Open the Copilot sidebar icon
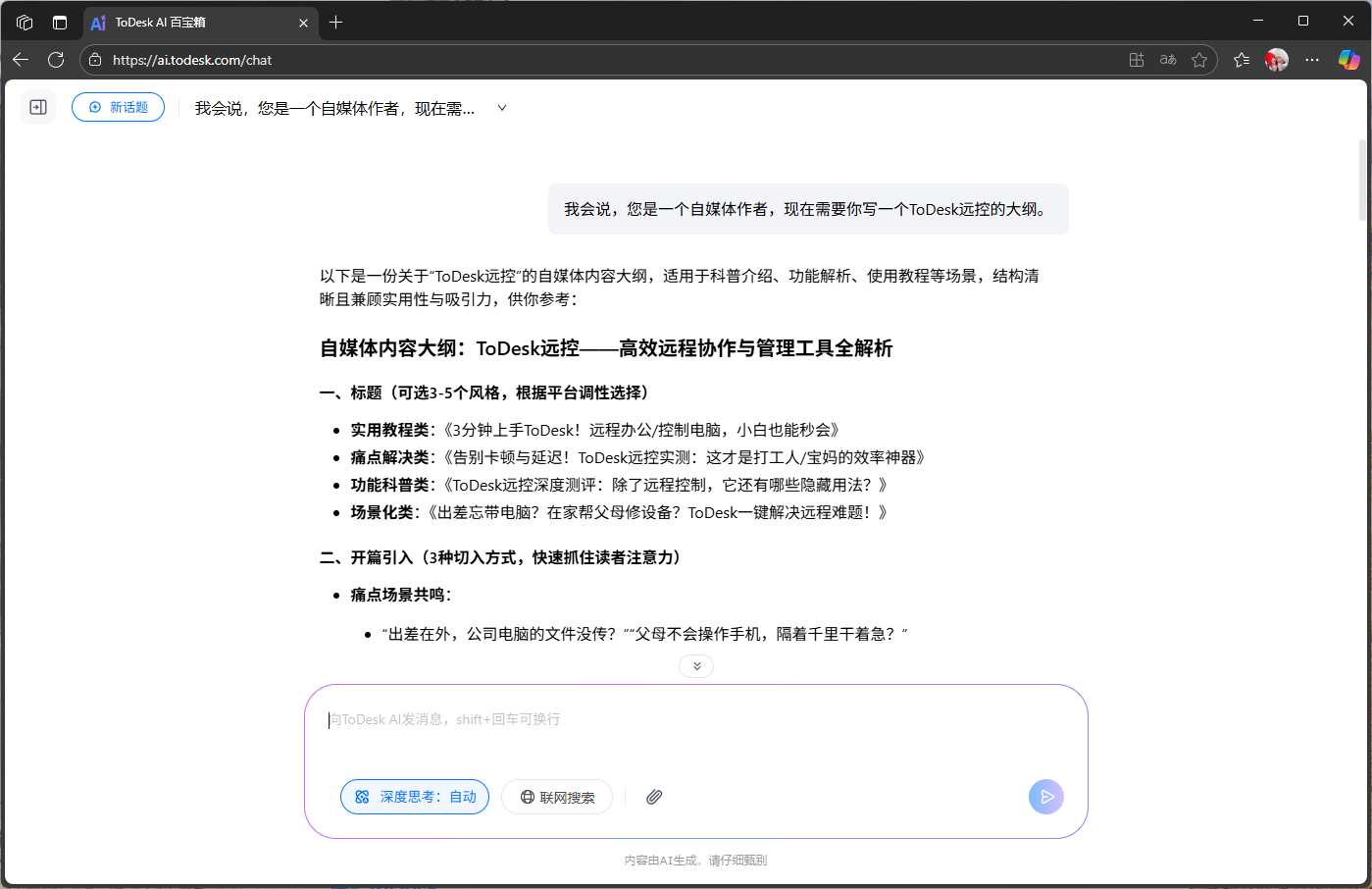This screenshot has width=1372, height=889. [1349, 60]
